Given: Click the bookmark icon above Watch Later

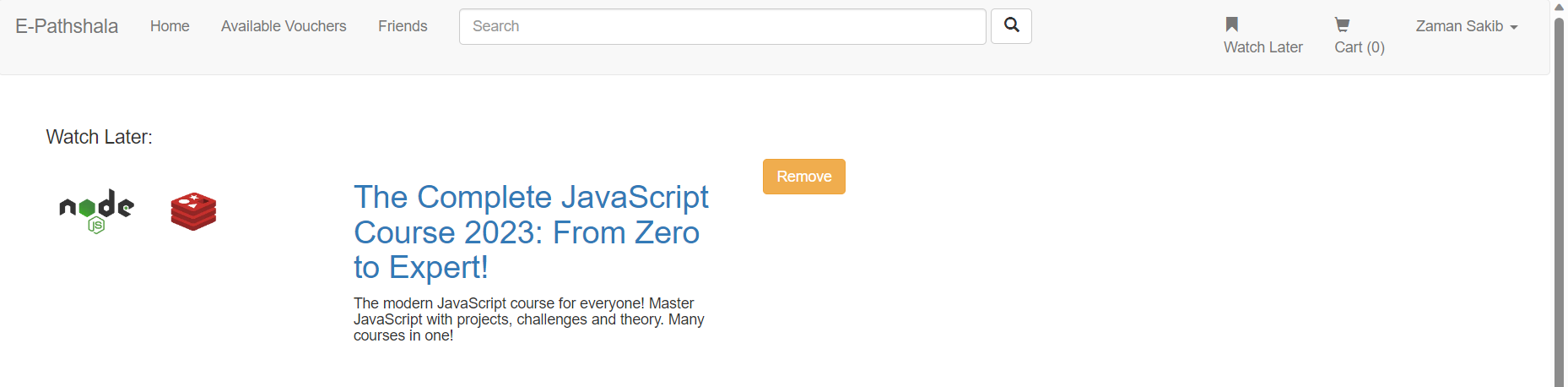Looking at the screenshot, I should tap(1231, 25).
